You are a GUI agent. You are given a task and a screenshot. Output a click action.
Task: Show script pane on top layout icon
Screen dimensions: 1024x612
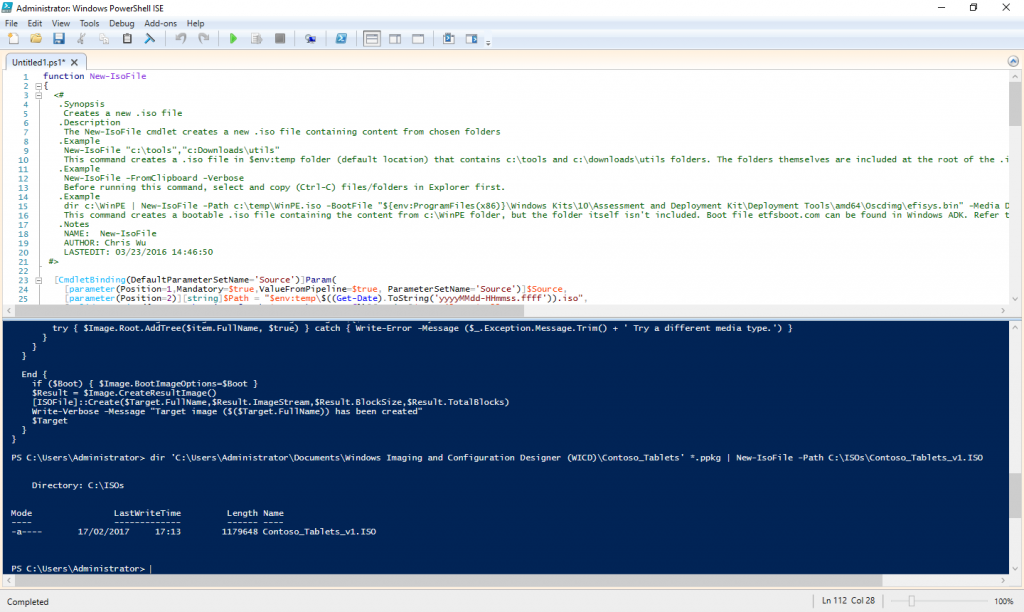tap(372, 39)
